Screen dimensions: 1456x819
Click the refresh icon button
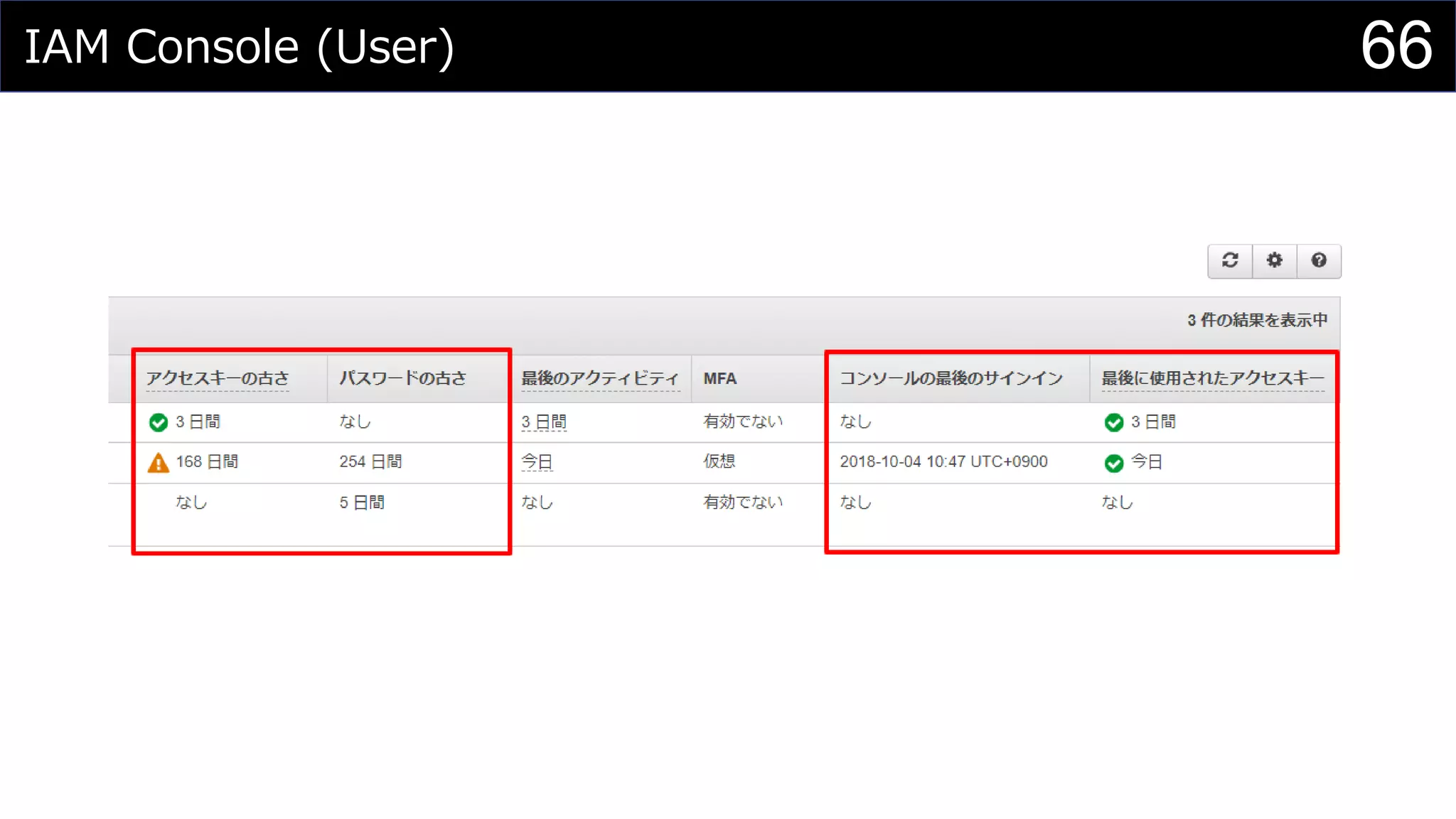click(1230, 260)
